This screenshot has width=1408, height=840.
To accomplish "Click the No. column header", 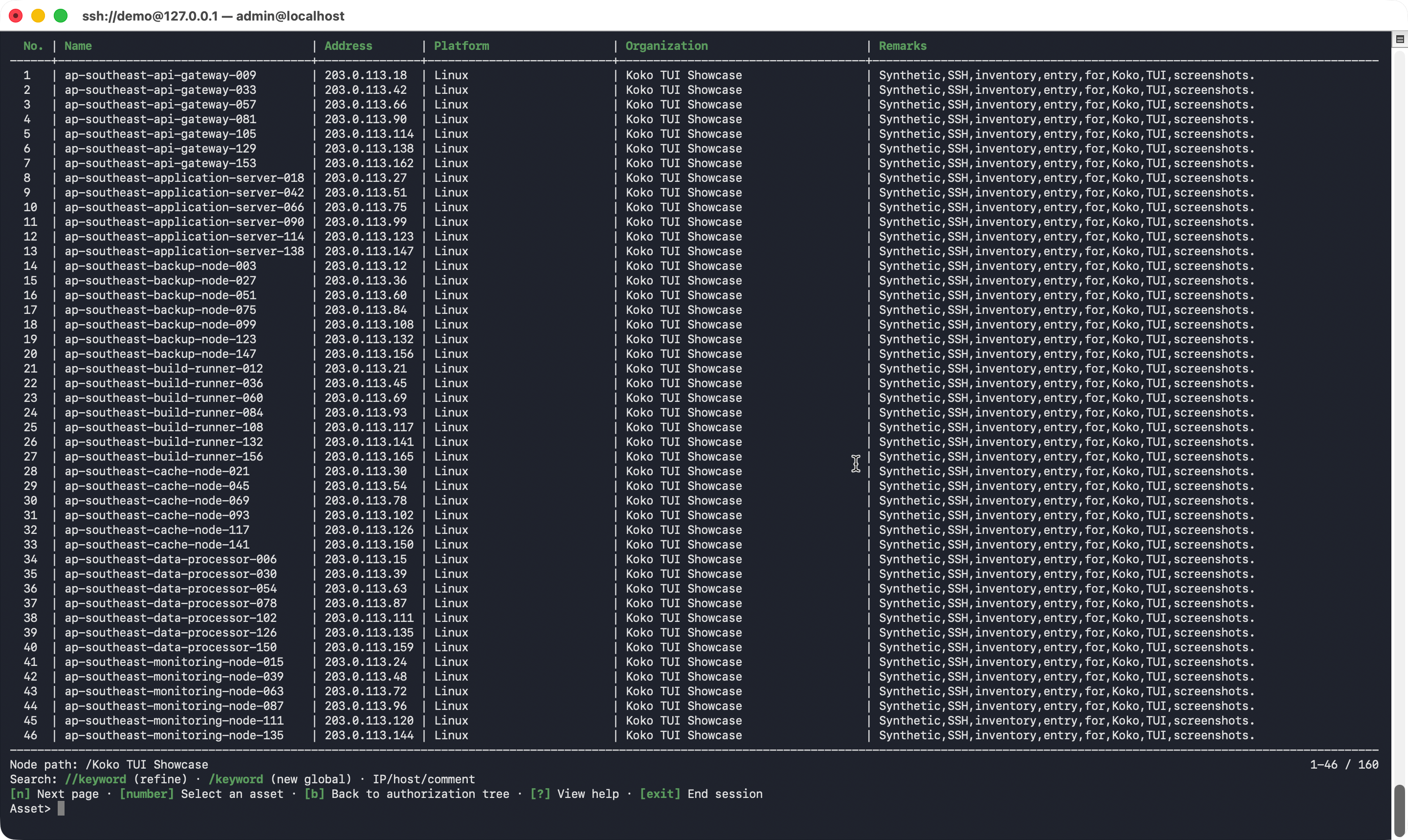I will click(x=33, y=46).
